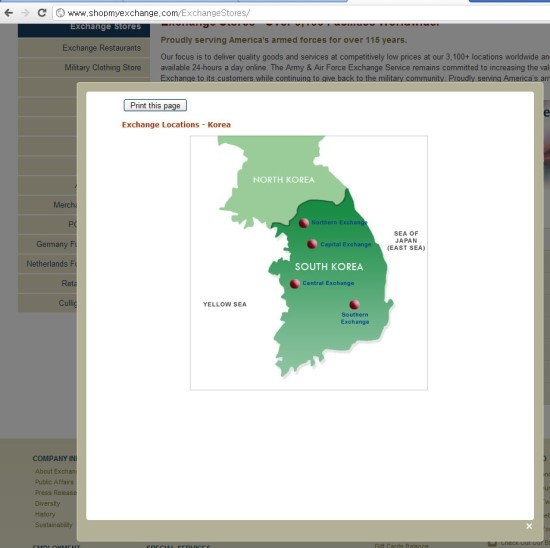Click the site info icon in address bar
The image size is (550, 548).
[60, 13]
